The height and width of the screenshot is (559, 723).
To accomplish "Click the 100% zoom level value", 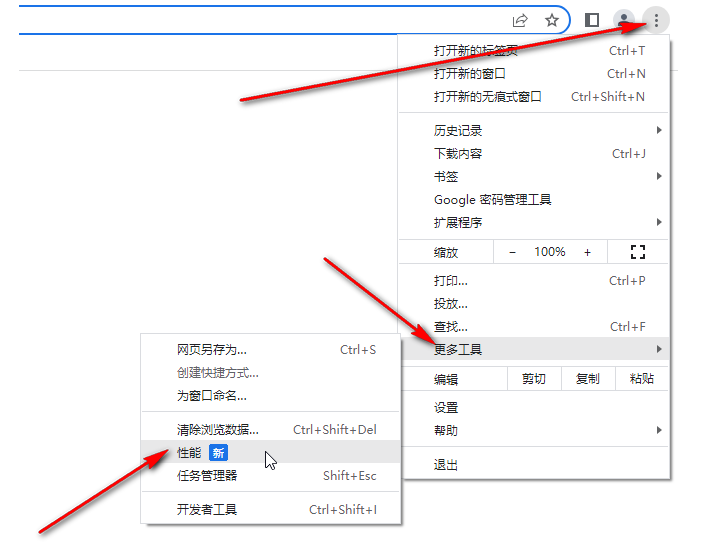I will (550, 252).
